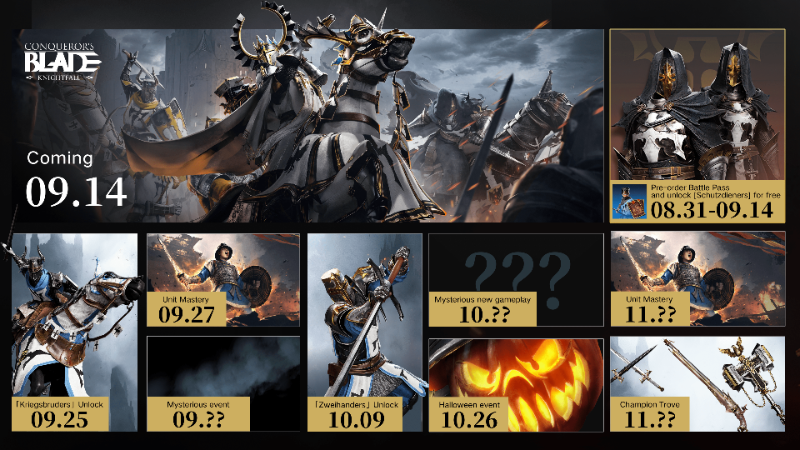
Task: Click the mounted knight hero banner
Action: pyautogui.click(x=308, y=126)
